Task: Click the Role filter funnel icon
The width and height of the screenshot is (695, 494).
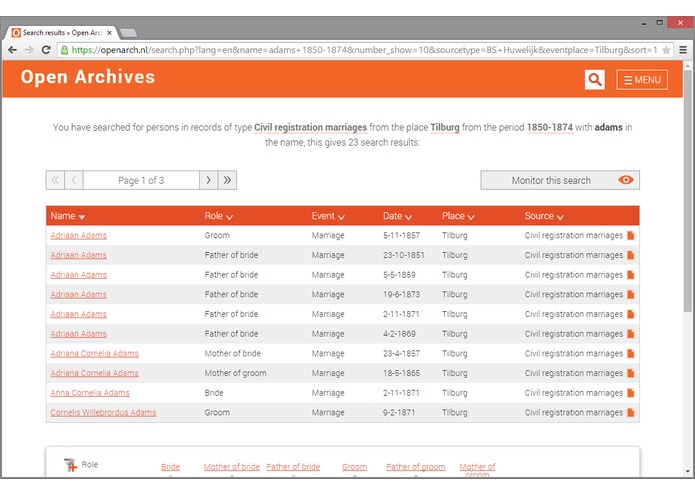Action: tap(70, 465)
